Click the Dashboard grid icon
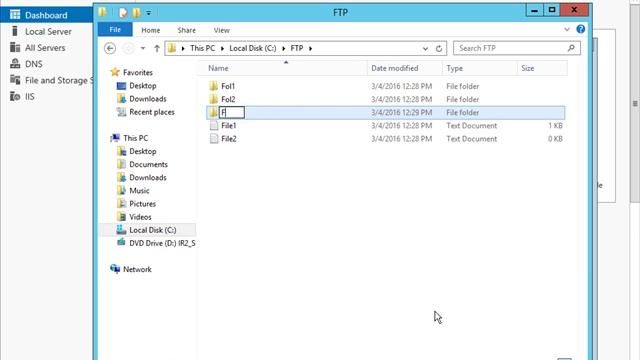640x360 pixels. pyautogui.click(x=15, y=15)
